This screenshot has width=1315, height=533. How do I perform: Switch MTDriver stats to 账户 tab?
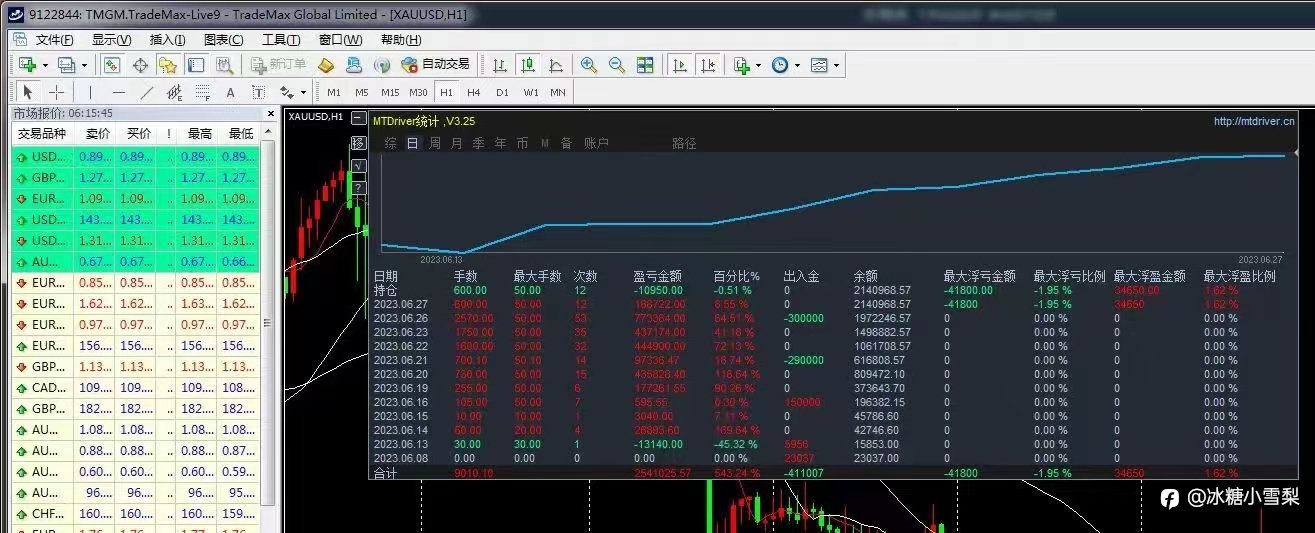[597, 143]
